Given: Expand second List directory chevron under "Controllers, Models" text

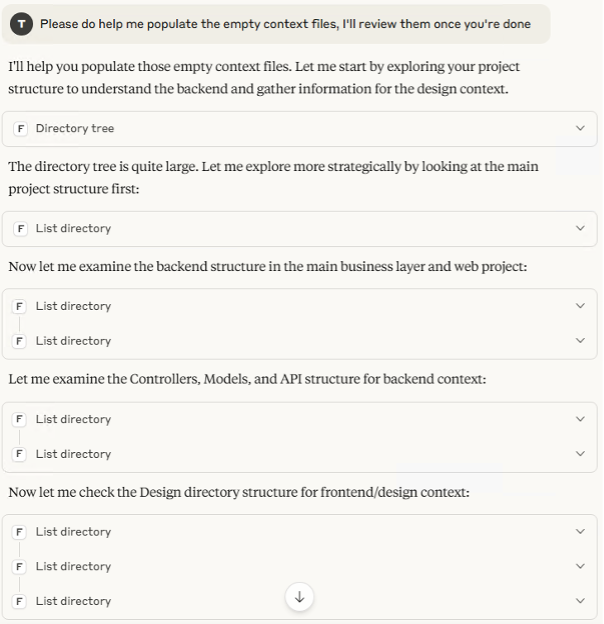Looking at the screenshot, I should [580, 454].
